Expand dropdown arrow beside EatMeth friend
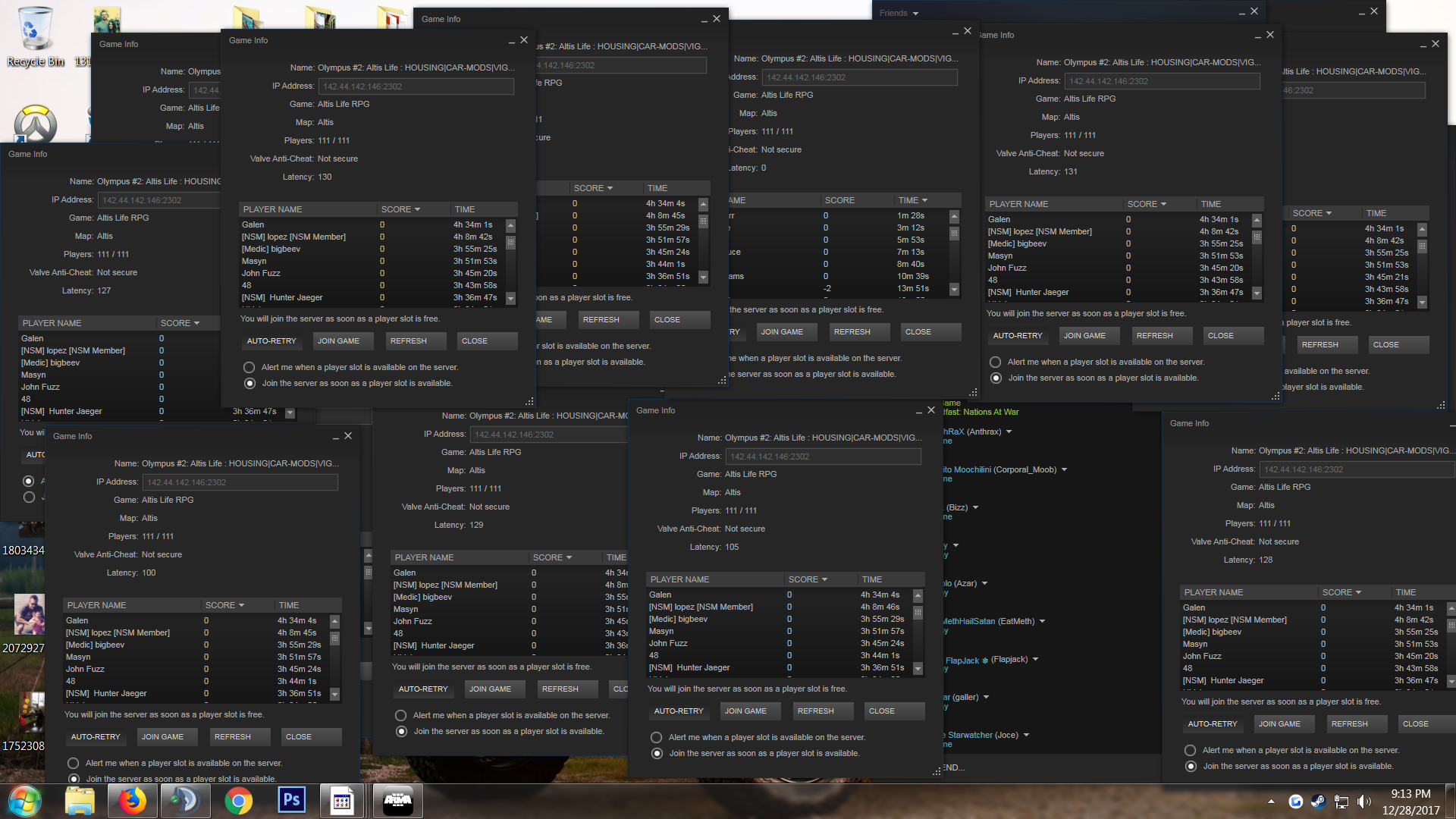1456x819 pixels. coord(1042,622)
